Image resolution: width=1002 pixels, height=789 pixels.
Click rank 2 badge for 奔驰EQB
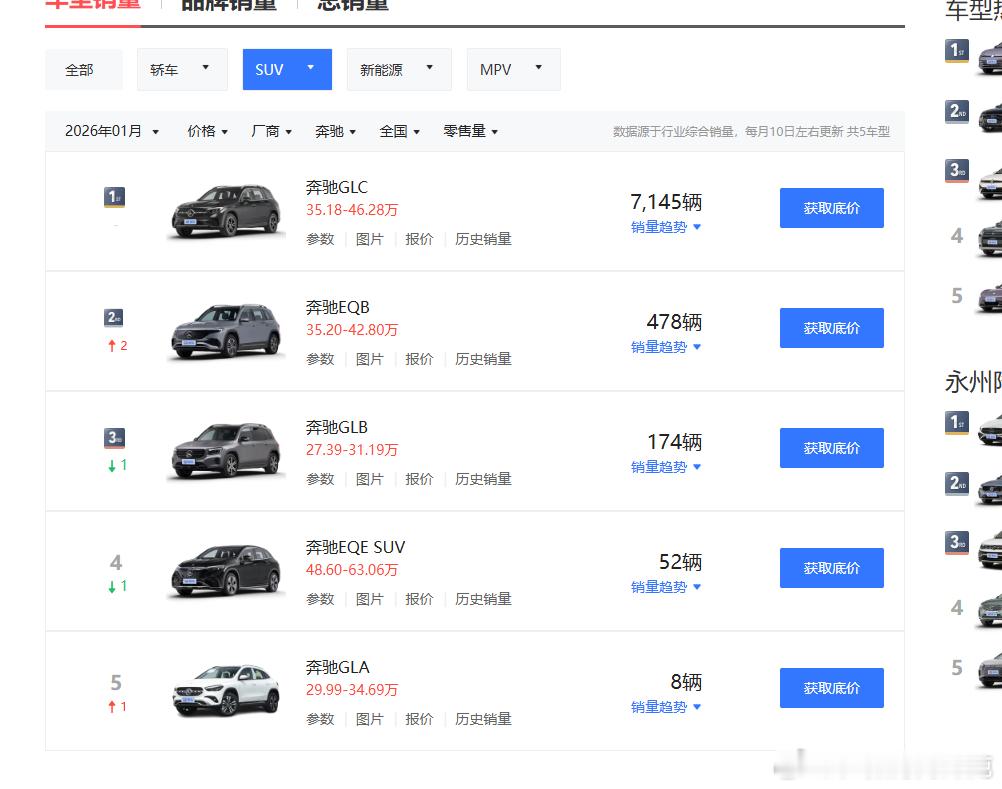114,318
